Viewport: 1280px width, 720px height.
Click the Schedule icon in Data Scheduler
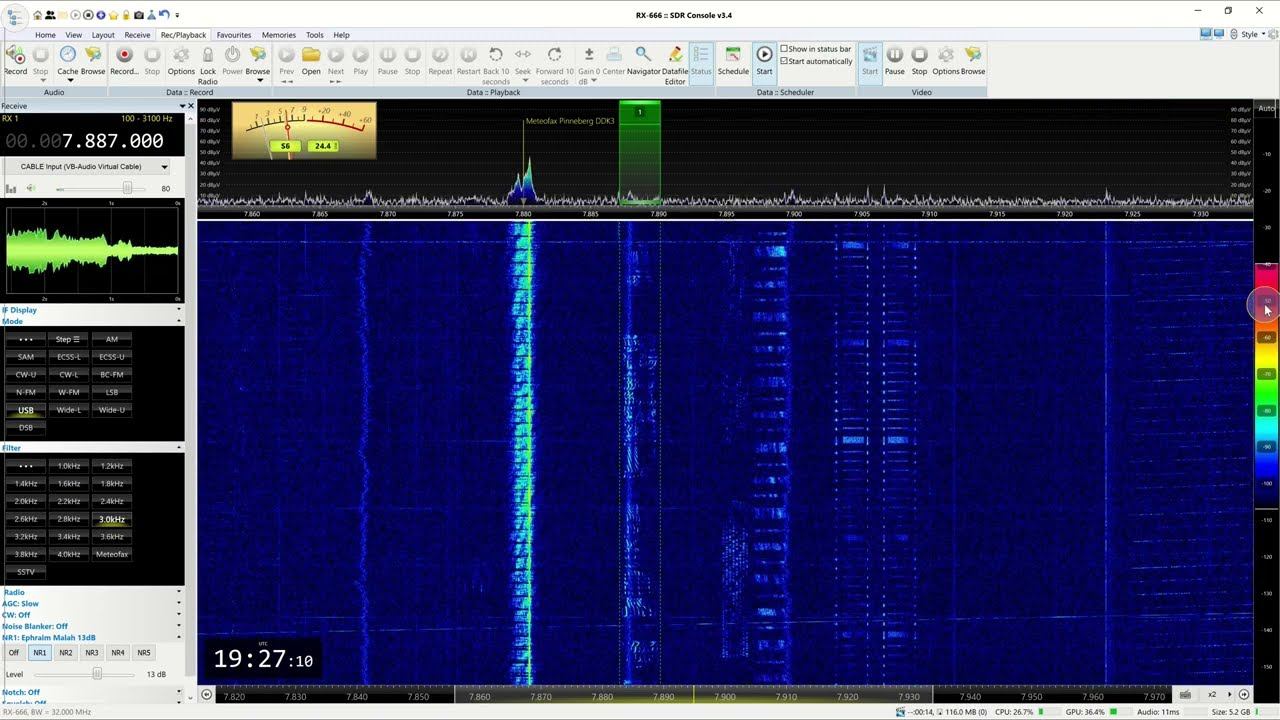pyautogui.click(x=733, y=60)
